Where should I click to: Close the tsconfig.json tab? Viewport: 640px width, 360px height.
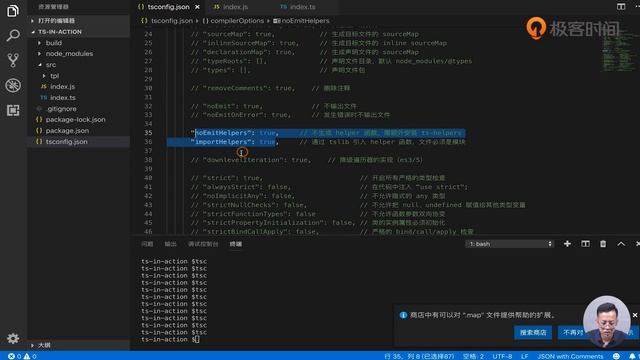[x=198, y=7]
